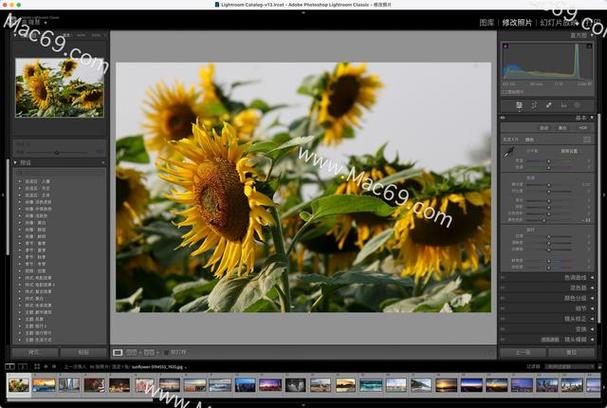
Task: Select the second filmstrip sunset thumbnail
Action: coord(44,385)
